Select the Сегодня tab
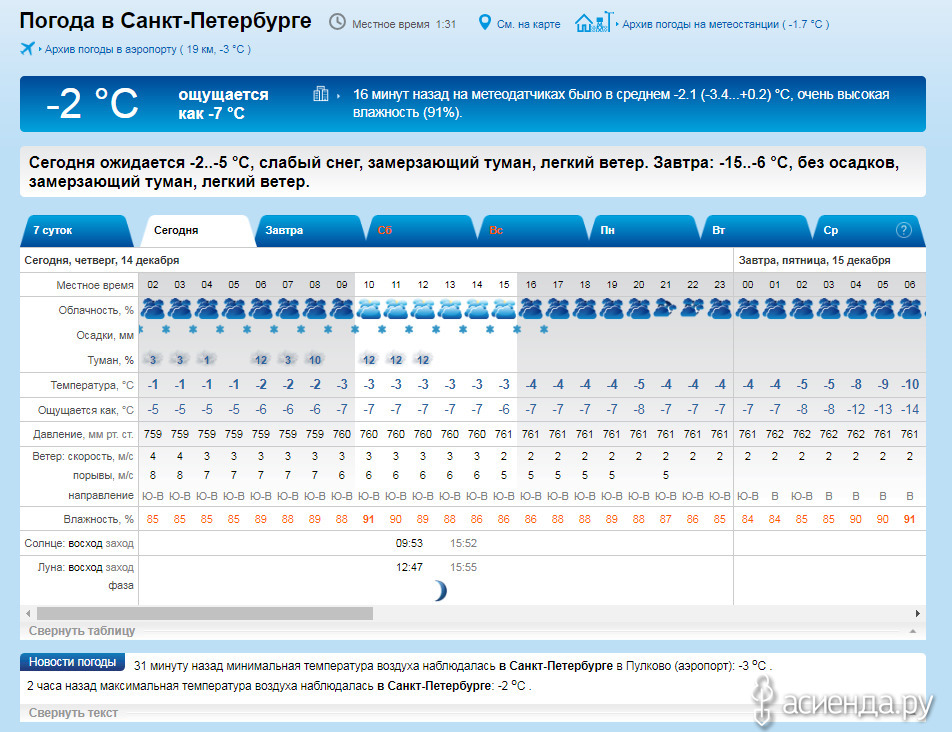Viewport: 952px width, 732px height. 196,231
